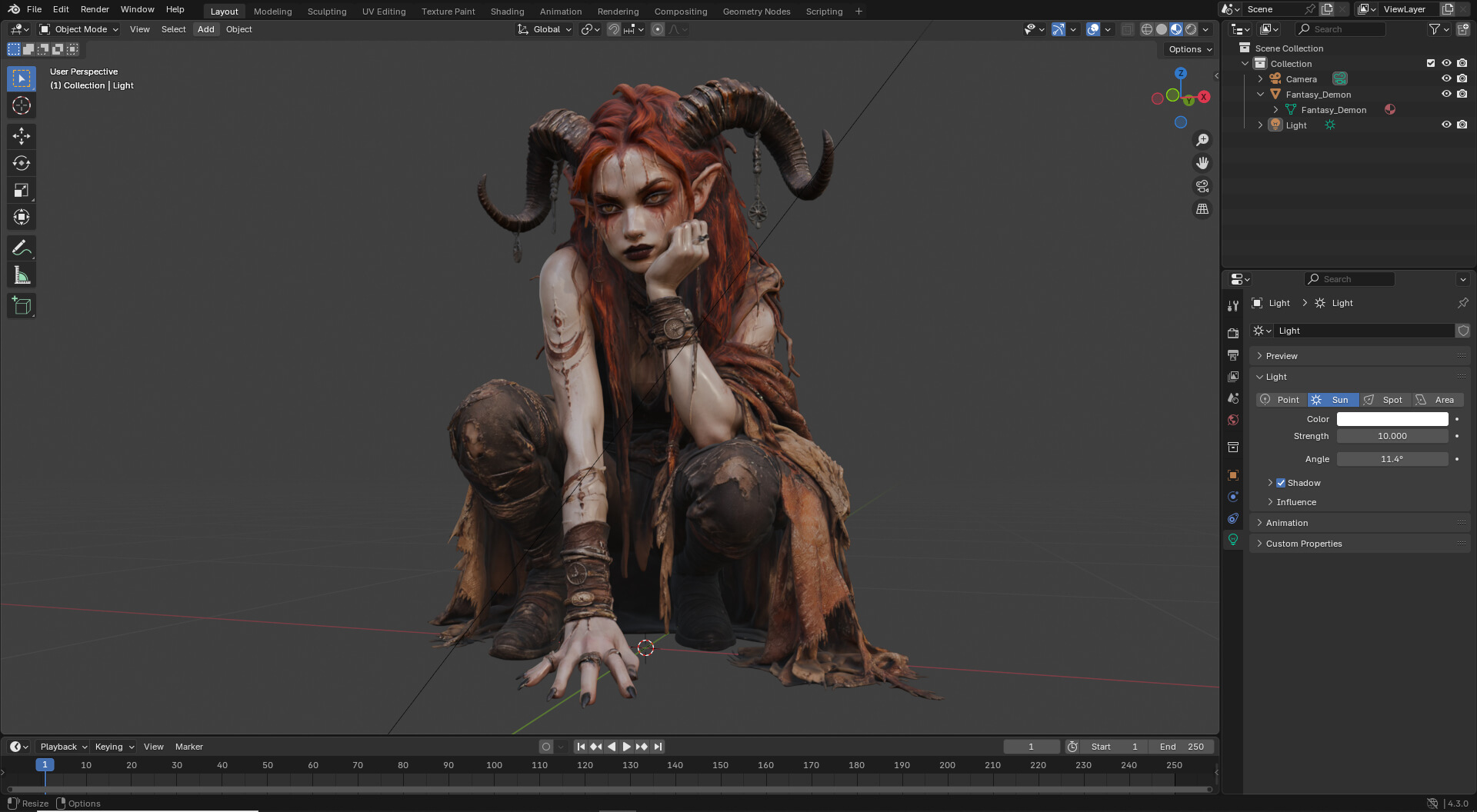Viewport: 1477px width, 812px height.
Task: Pin the properties editor context
Action: pos(1462,303)
